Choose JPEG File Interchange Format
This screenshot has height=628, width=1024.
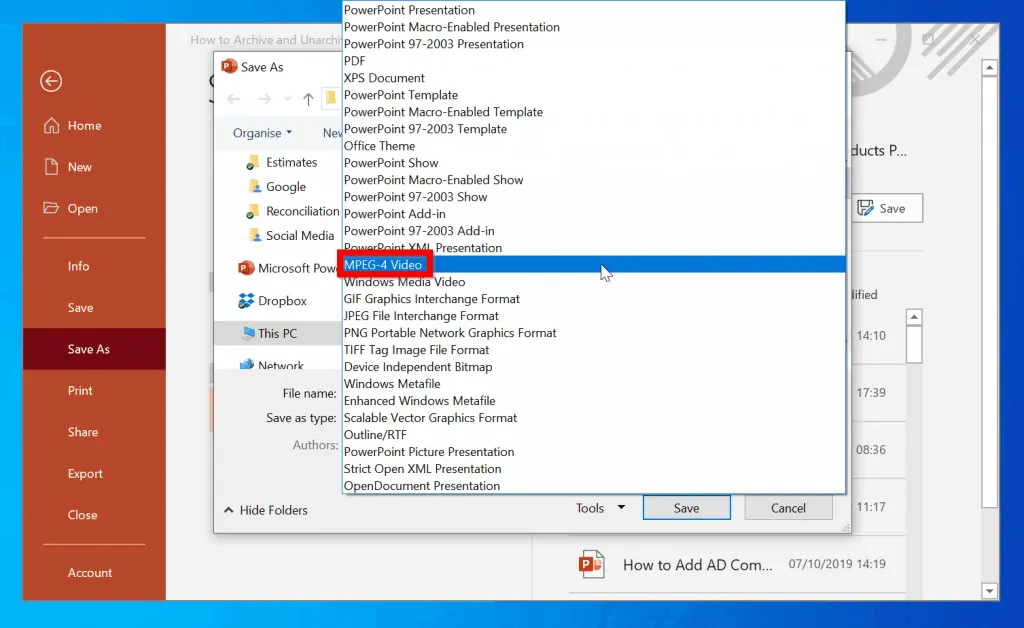(594, 315)
